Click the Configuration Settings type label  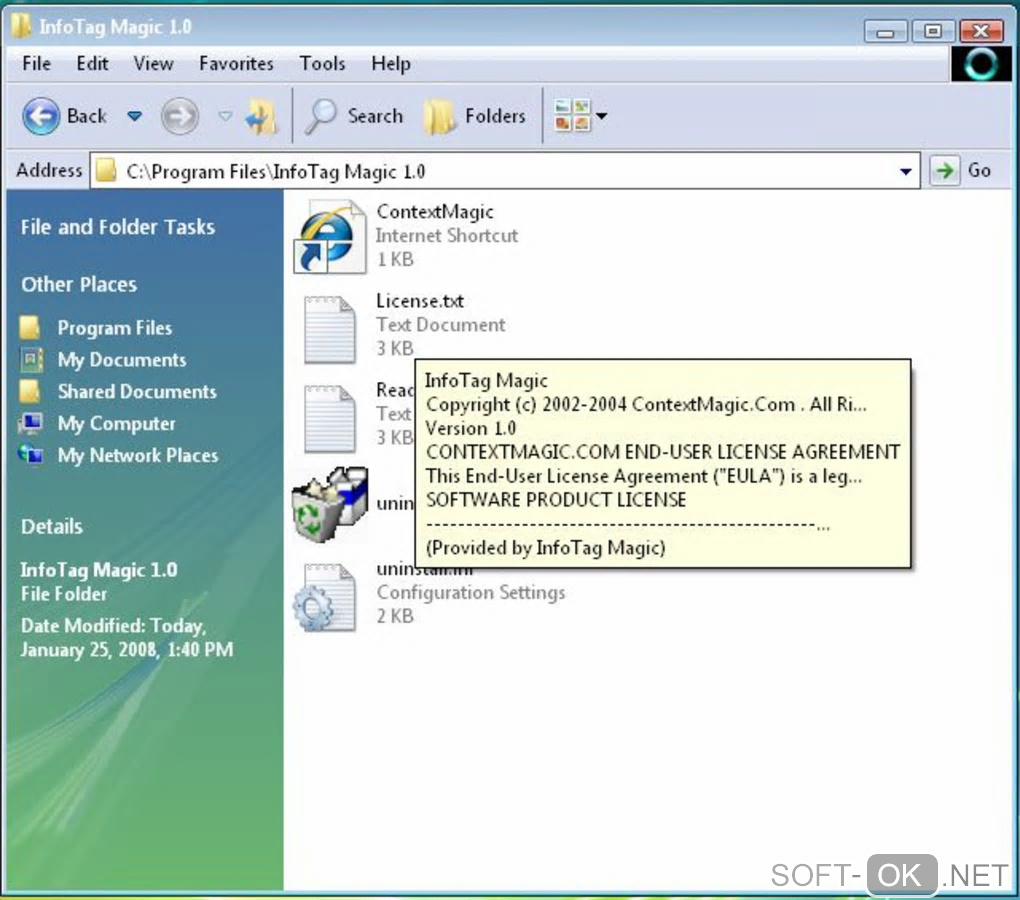click(x=471, y=592)
